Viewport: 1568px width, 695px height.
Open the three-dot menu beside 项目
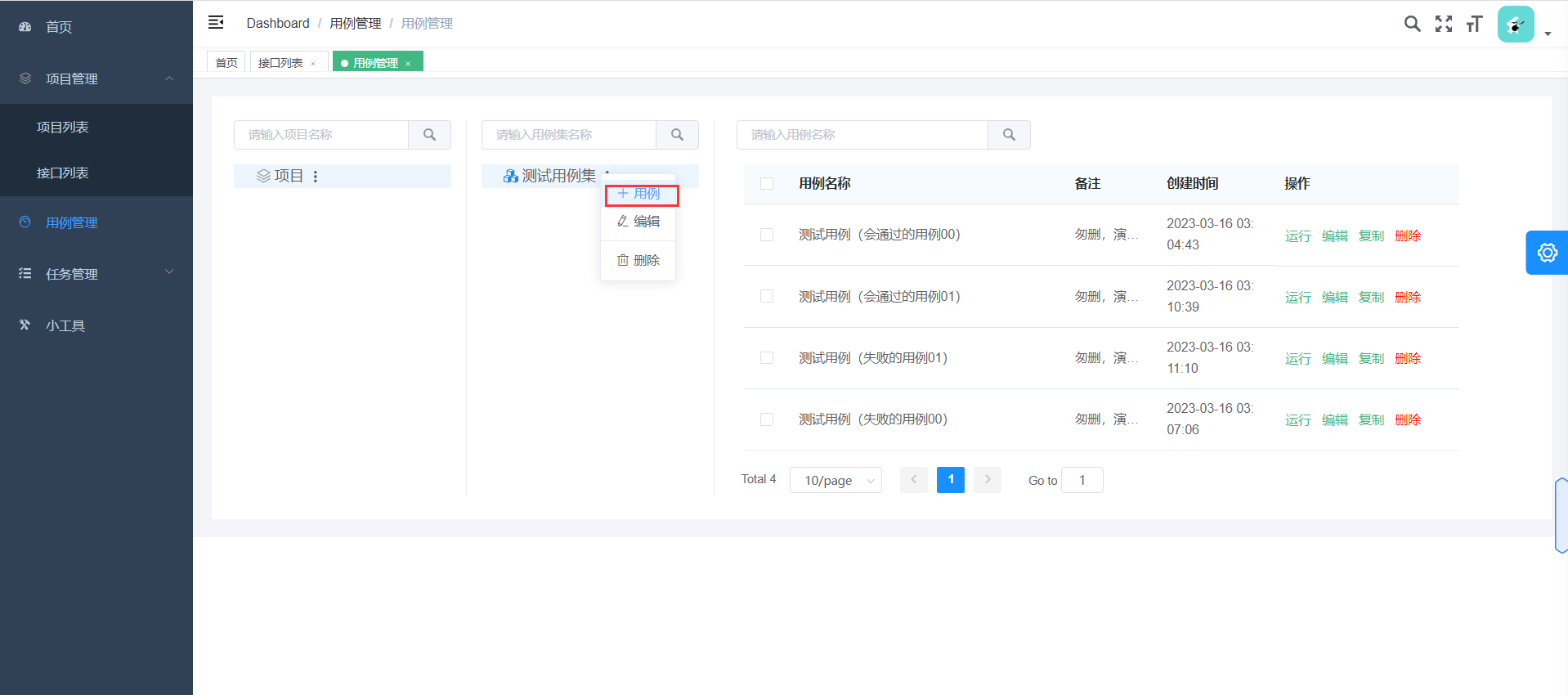[316, 176]
